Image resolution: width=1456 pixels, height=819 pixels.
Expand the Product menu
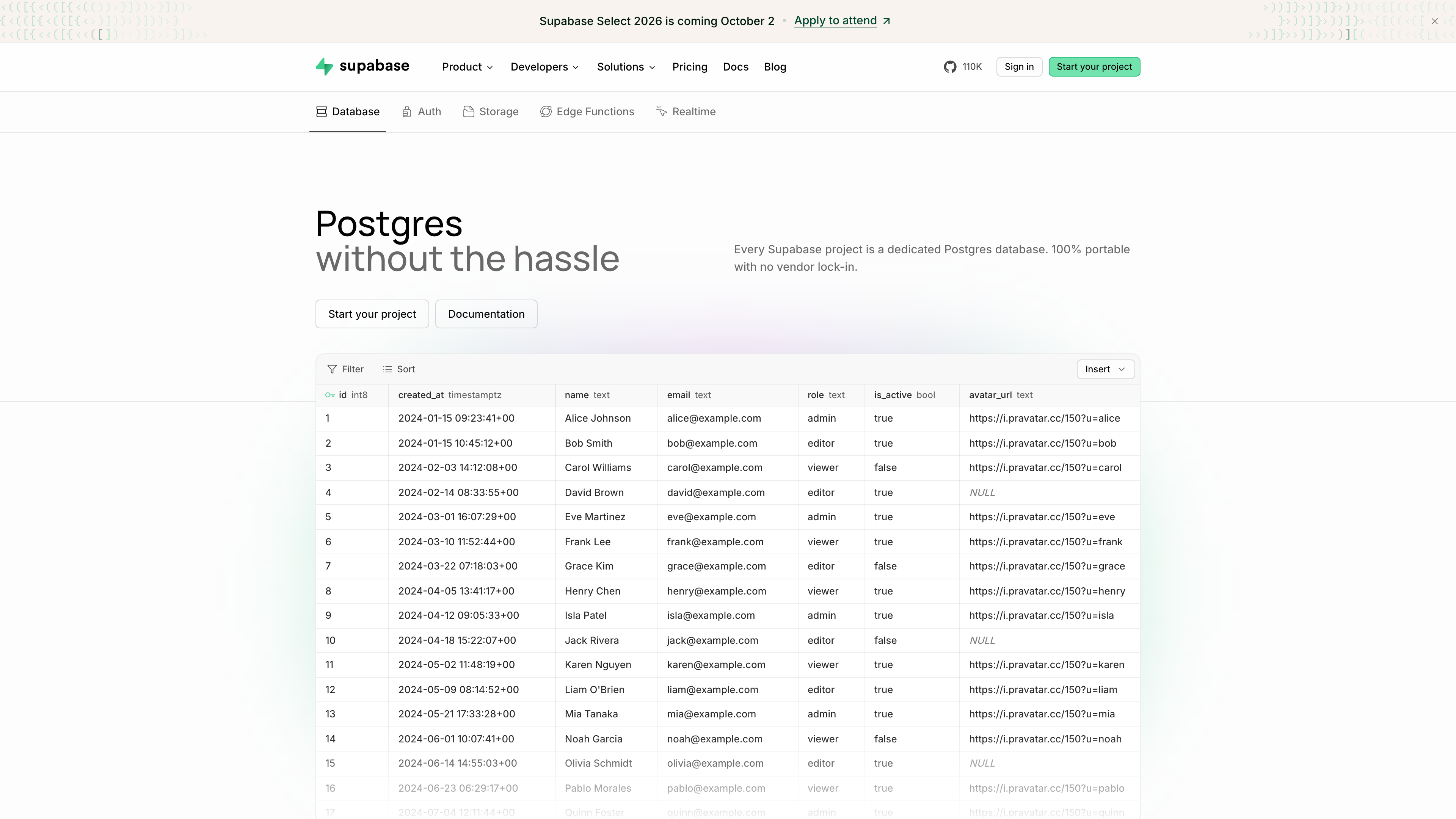pos(468,67)
